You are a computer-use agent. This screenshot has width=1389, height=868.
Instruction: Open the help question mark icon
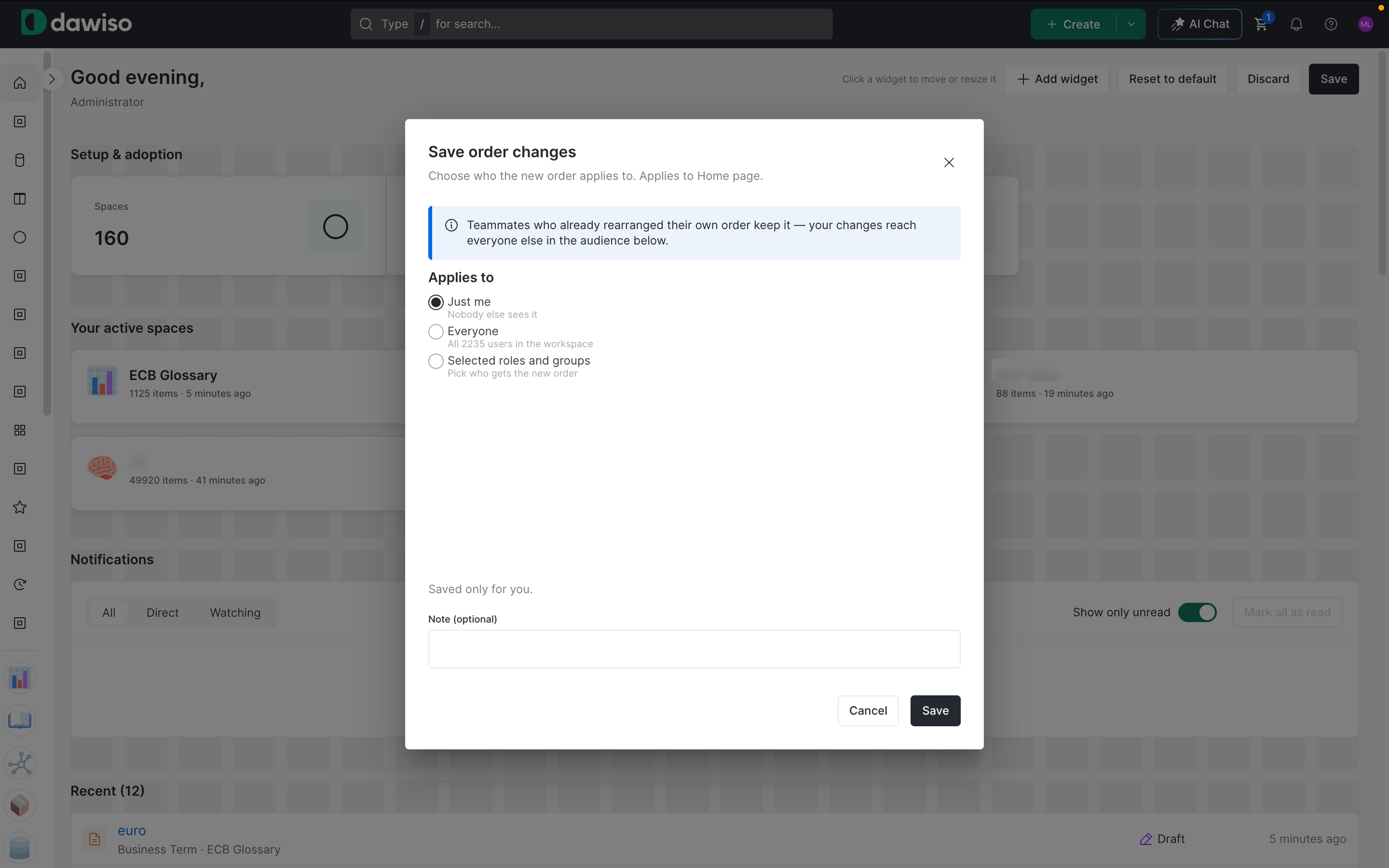(x=1331, y=24)
